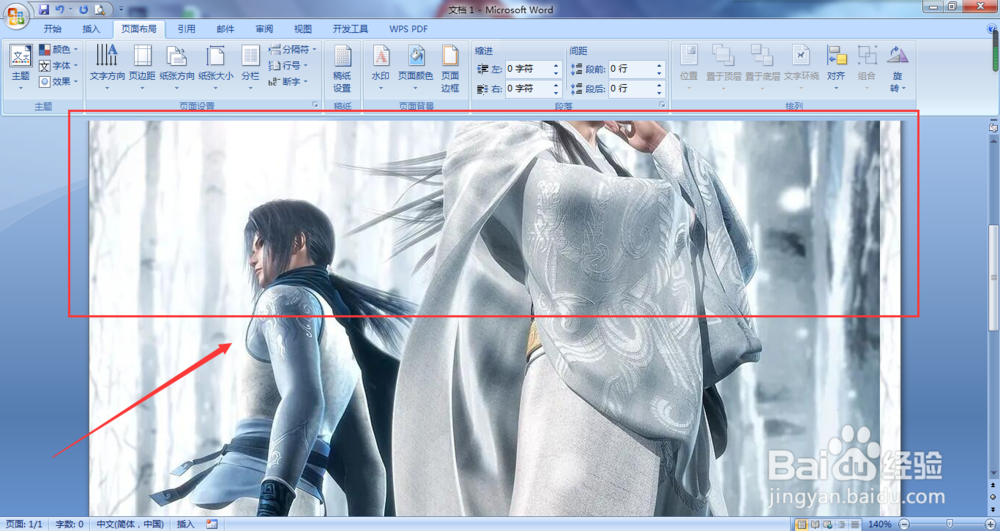Click the 页面: 1/1 status indicator
Viewport: 1000px width, 531px height.
click(x=26, y=524)
